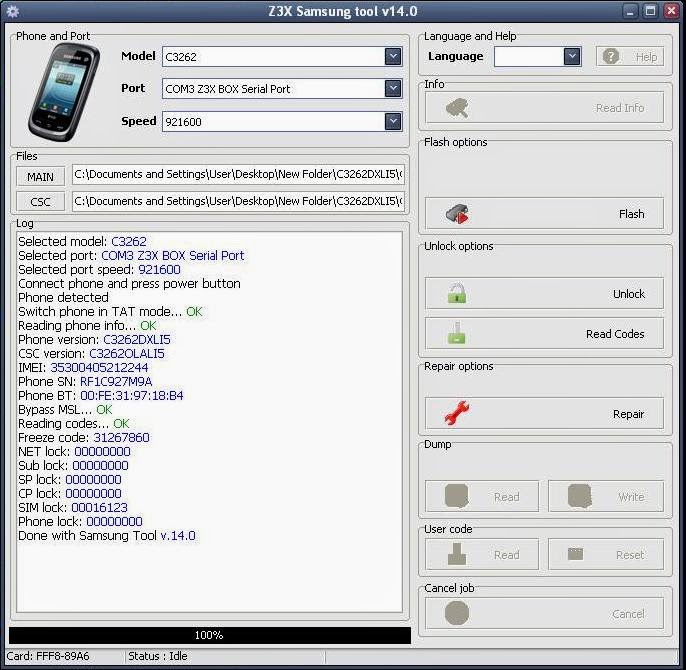Click the Read Info plug icon
This screenshot has width=686, height=670.
pyautogui.click(x=457, y=108)
